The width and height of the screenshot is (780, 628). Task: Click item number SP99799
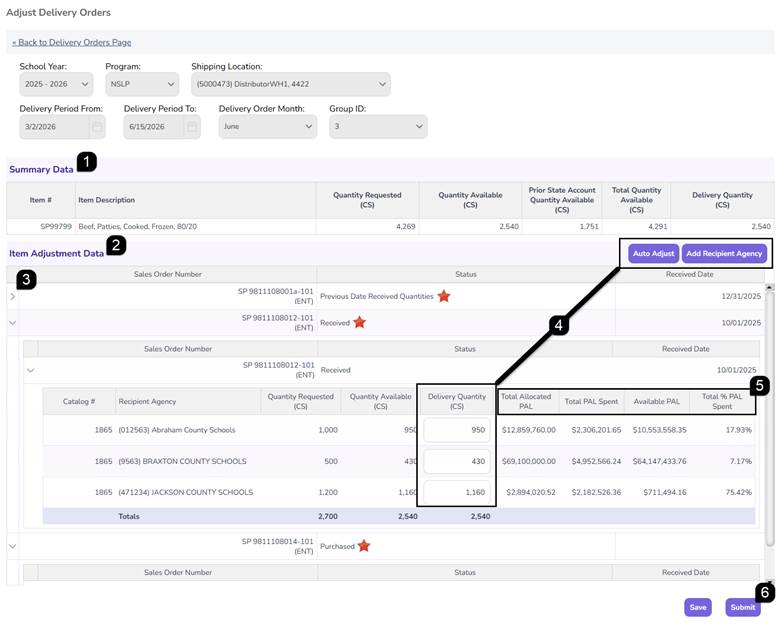pyautogui.click(x=56, y=226)
